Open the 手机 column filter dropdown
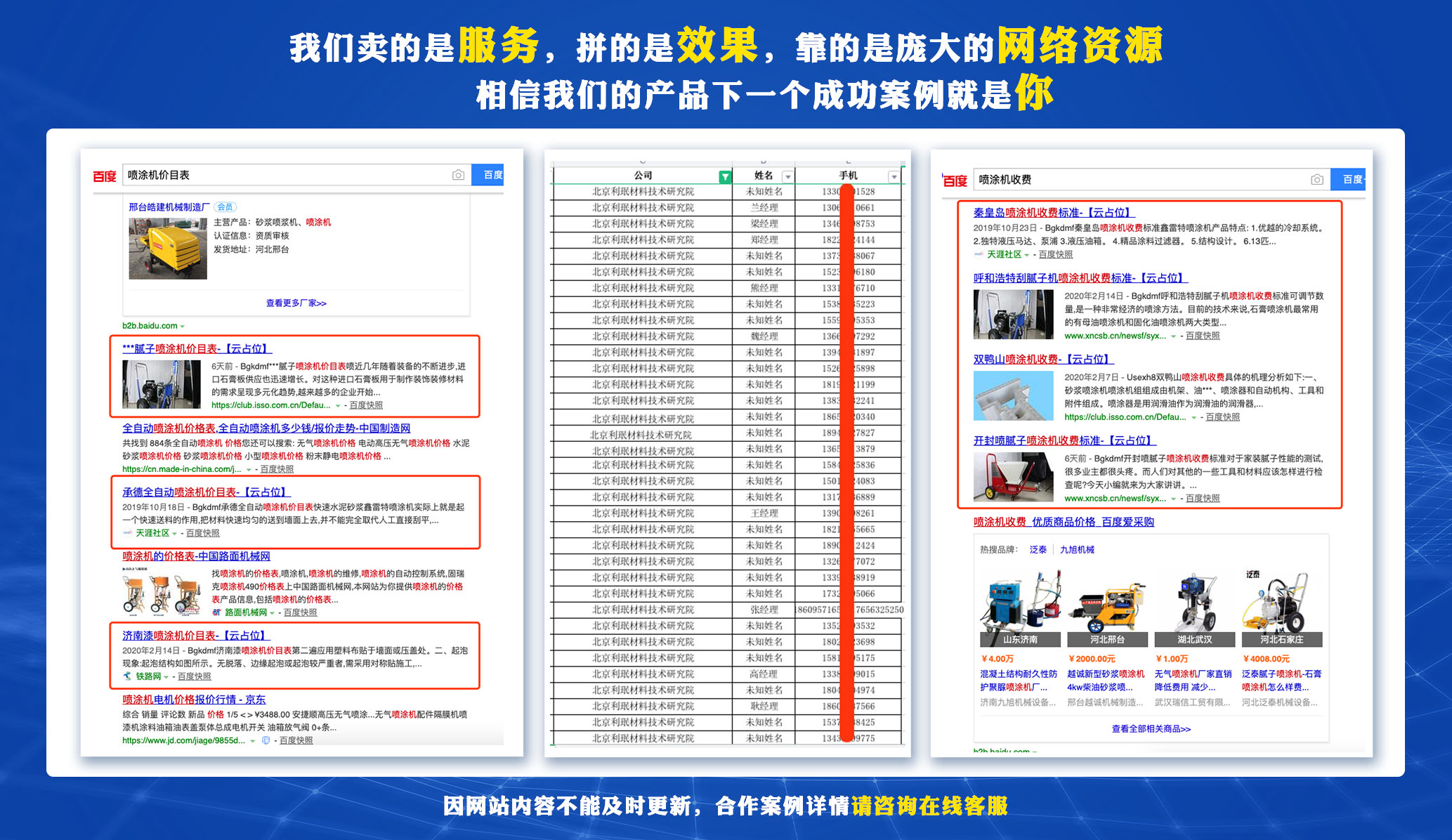 point(894,176)
